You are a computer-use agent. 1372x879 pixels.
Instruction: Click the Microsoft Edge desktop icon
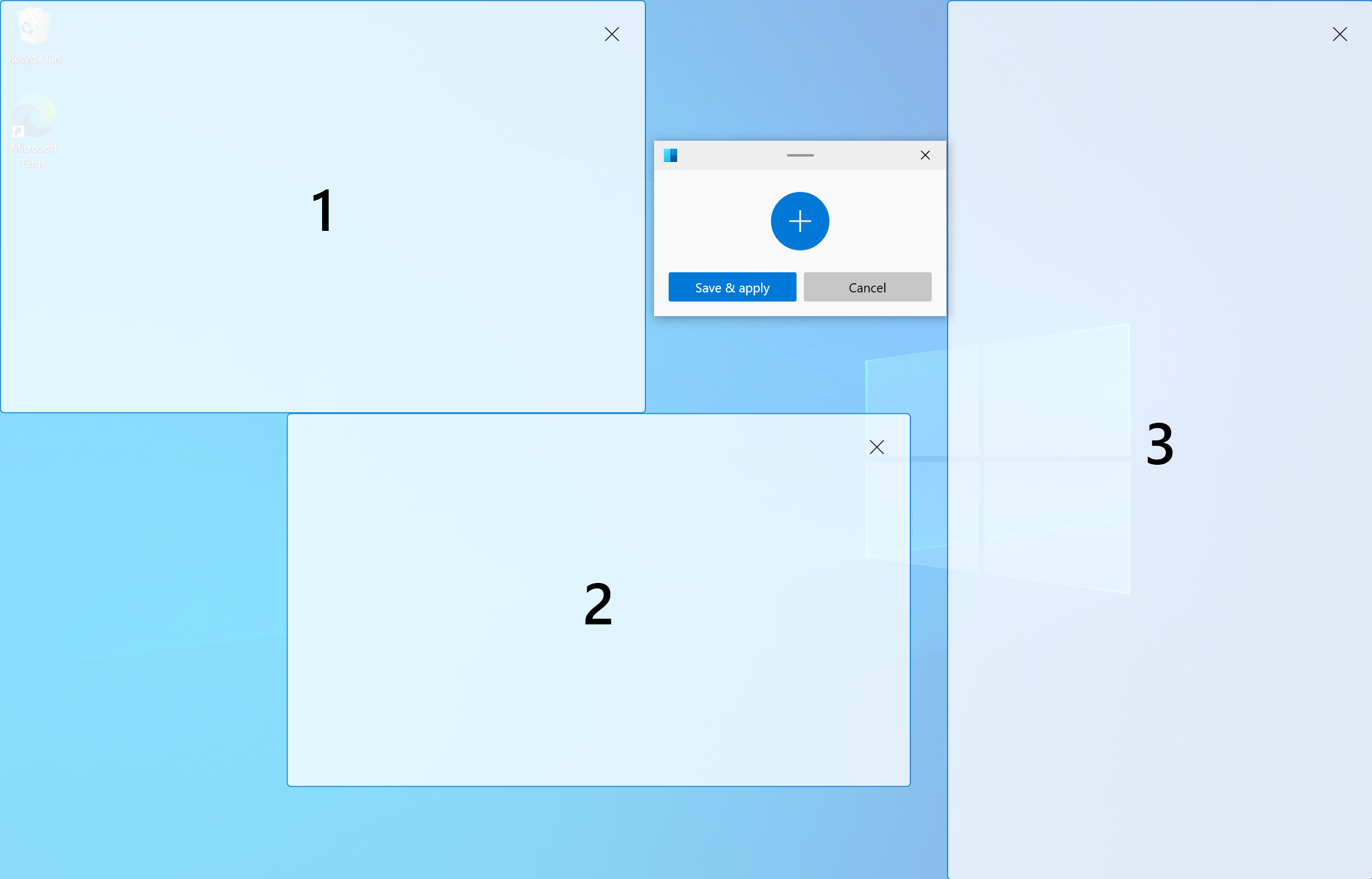(33, 120)
